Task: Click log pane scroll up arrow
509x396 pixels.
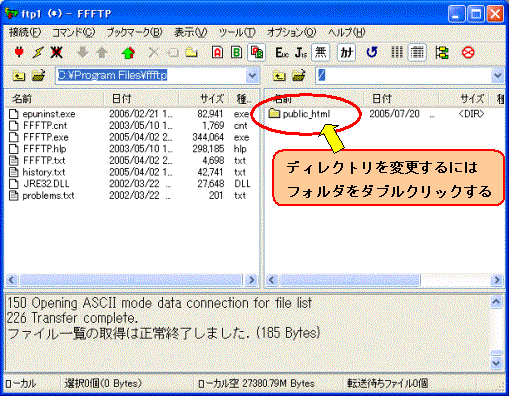Action: [496, 302]
